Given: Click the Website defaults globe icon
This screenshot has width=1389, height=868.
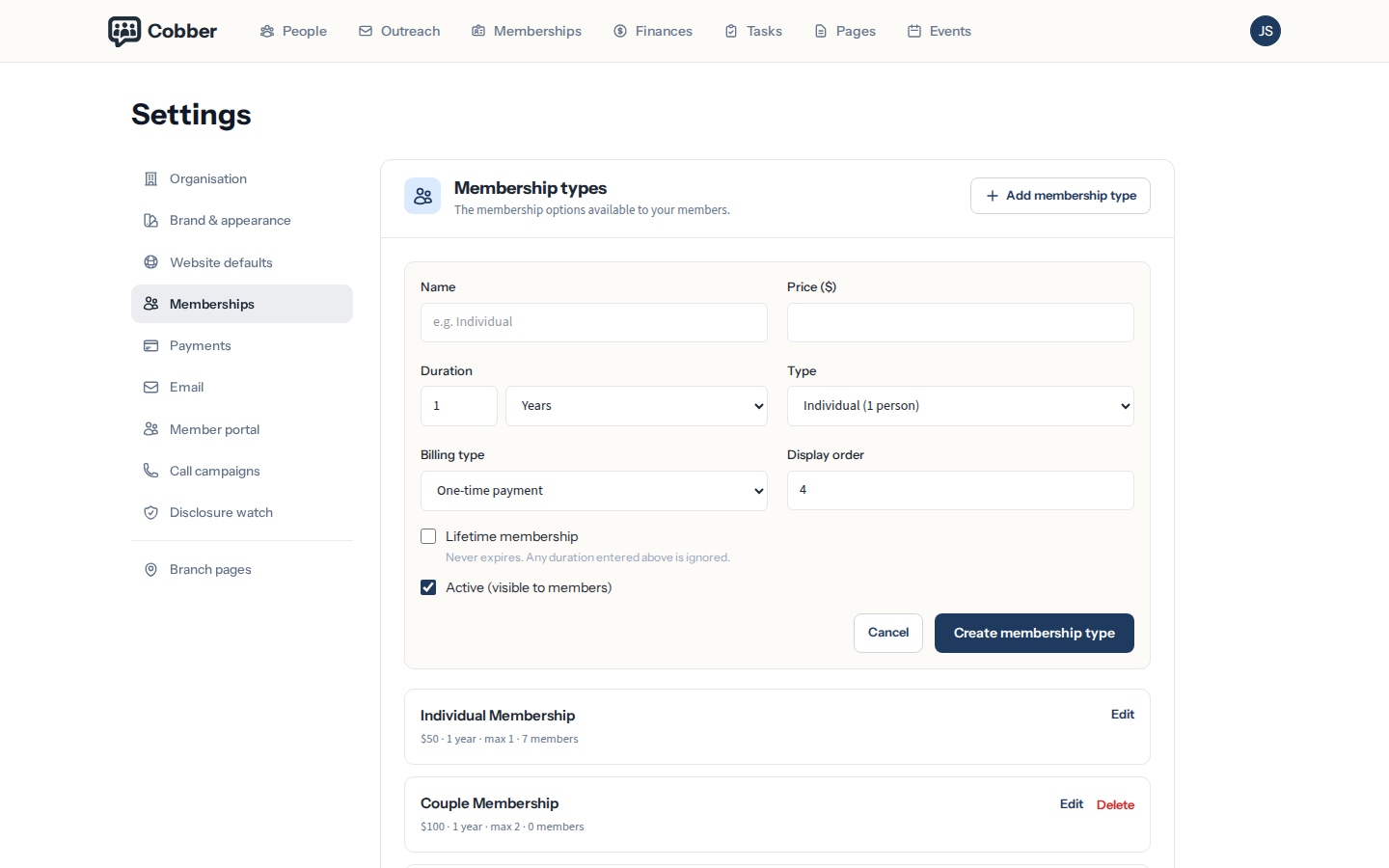Looking at the screenshot, I should pyautogui.click(x=150, y=262).
